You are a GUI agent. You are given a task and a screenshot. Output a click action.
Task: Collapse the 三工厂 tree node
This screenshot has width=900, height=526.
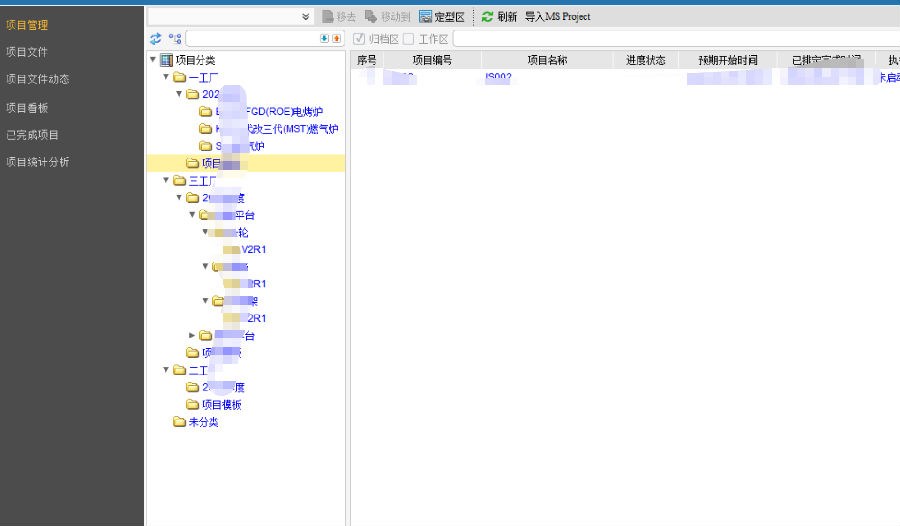[166, 180]
